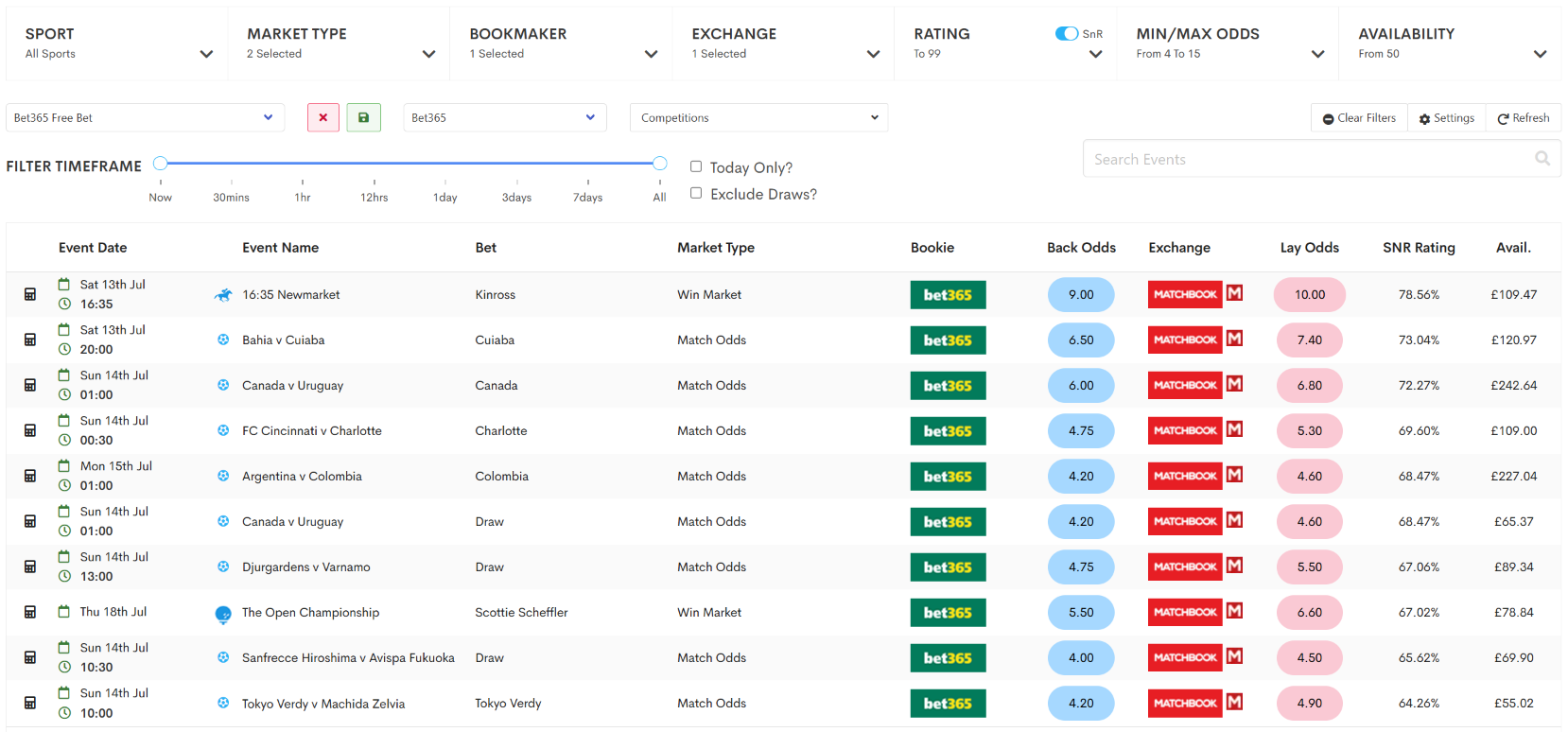Click the search magnifier icon
Image resolution: width=1568 pixels, height=732 pixels.
(1542, 159)
